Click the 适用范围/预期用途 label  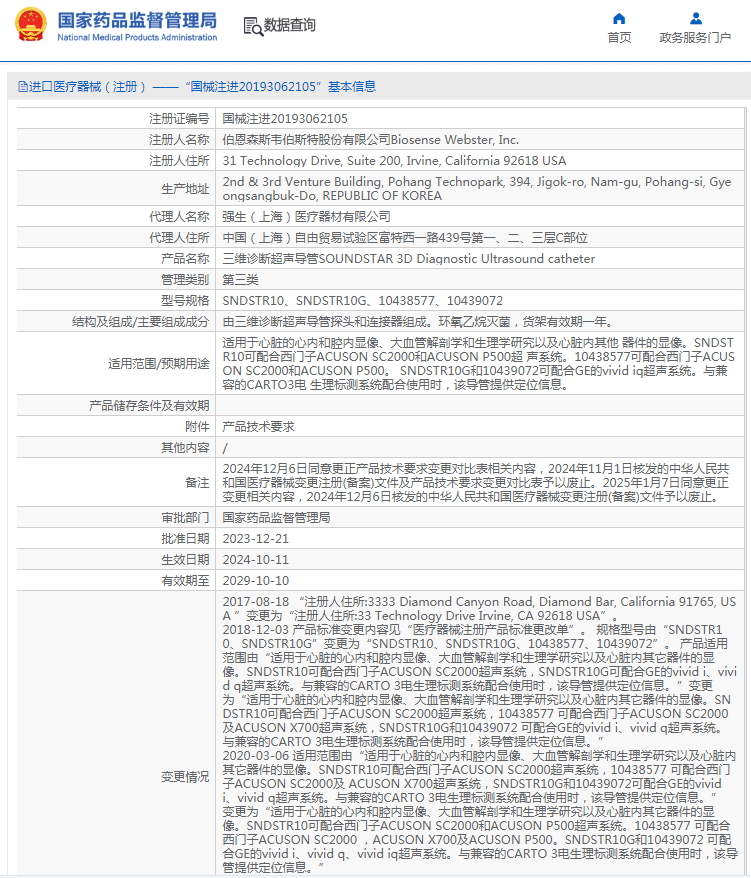coord(158,364)
